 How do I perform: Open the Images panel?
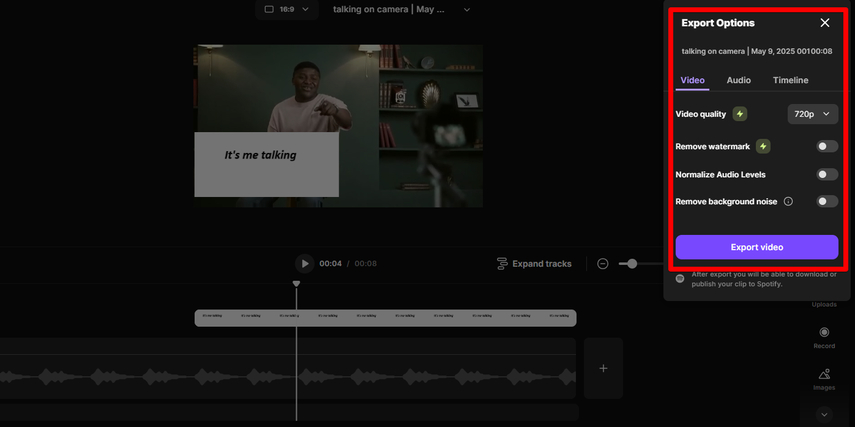coord(824,380)
